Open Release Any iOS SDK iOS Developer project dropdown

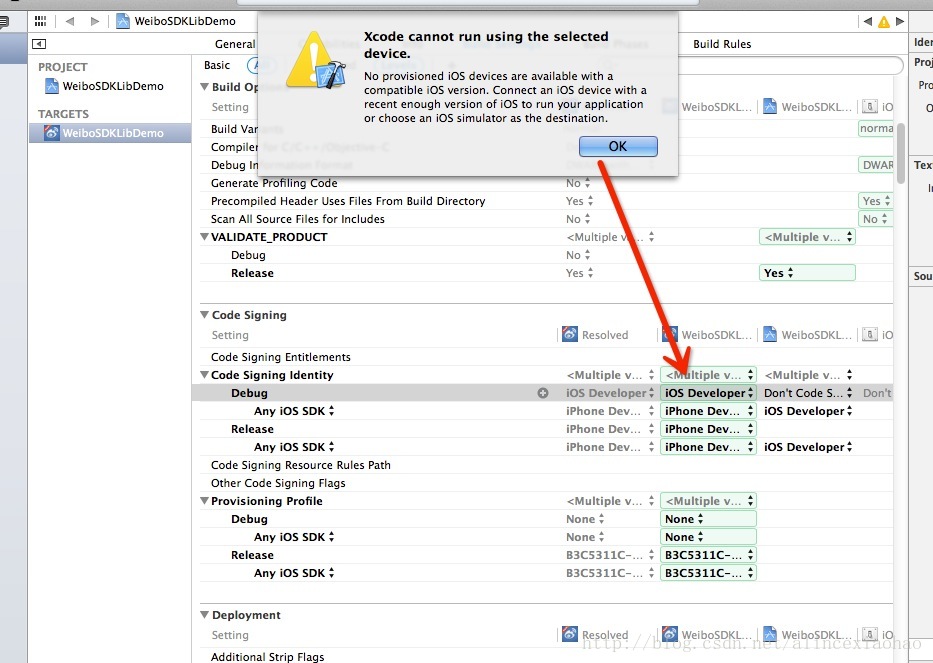pos(808,447)
